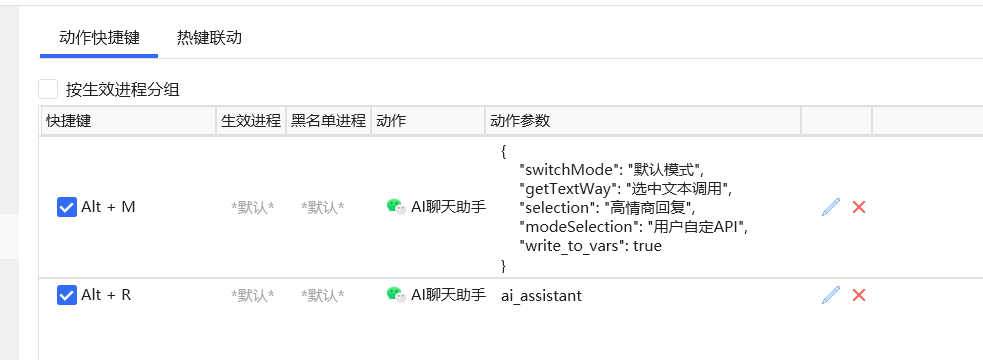Screen dimensions: 983x360
Task: Click the 黑名单进程 column header
Action: [328, 121]
